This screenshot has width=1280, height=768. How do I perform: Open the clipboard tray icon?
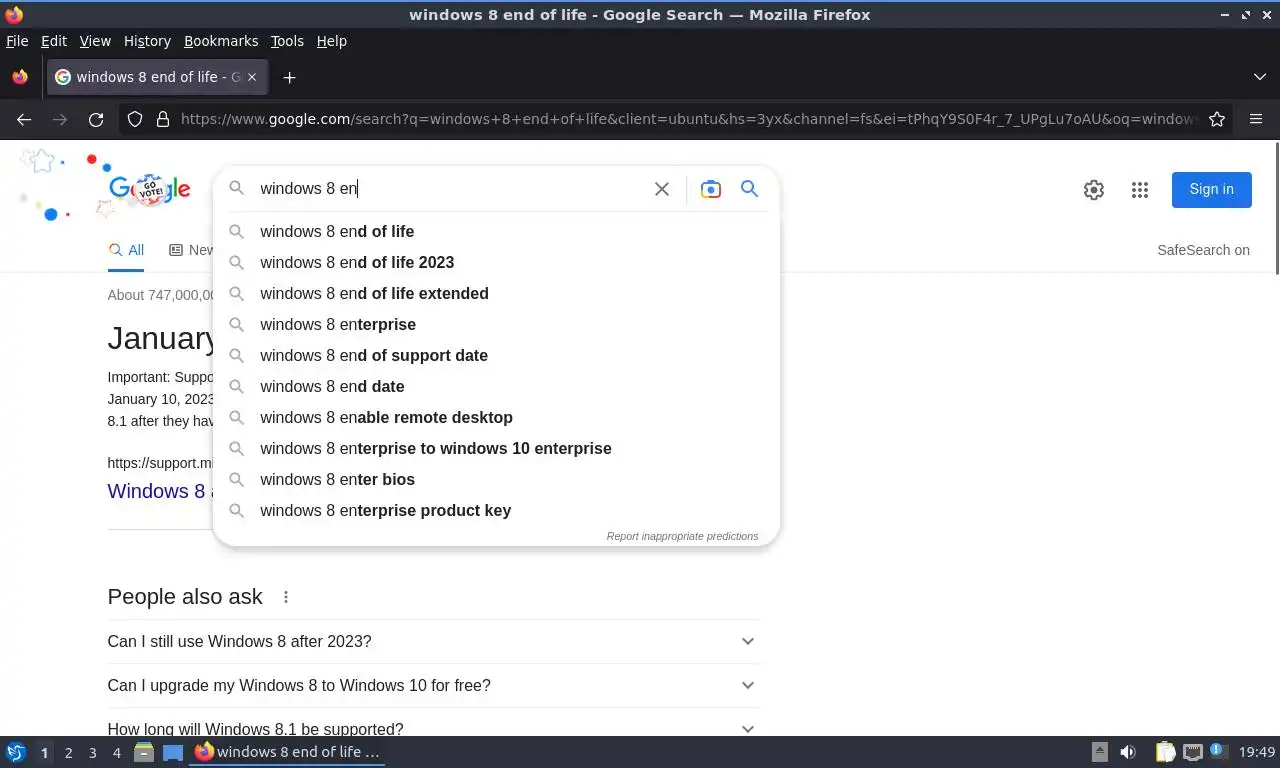(1165, 752)
